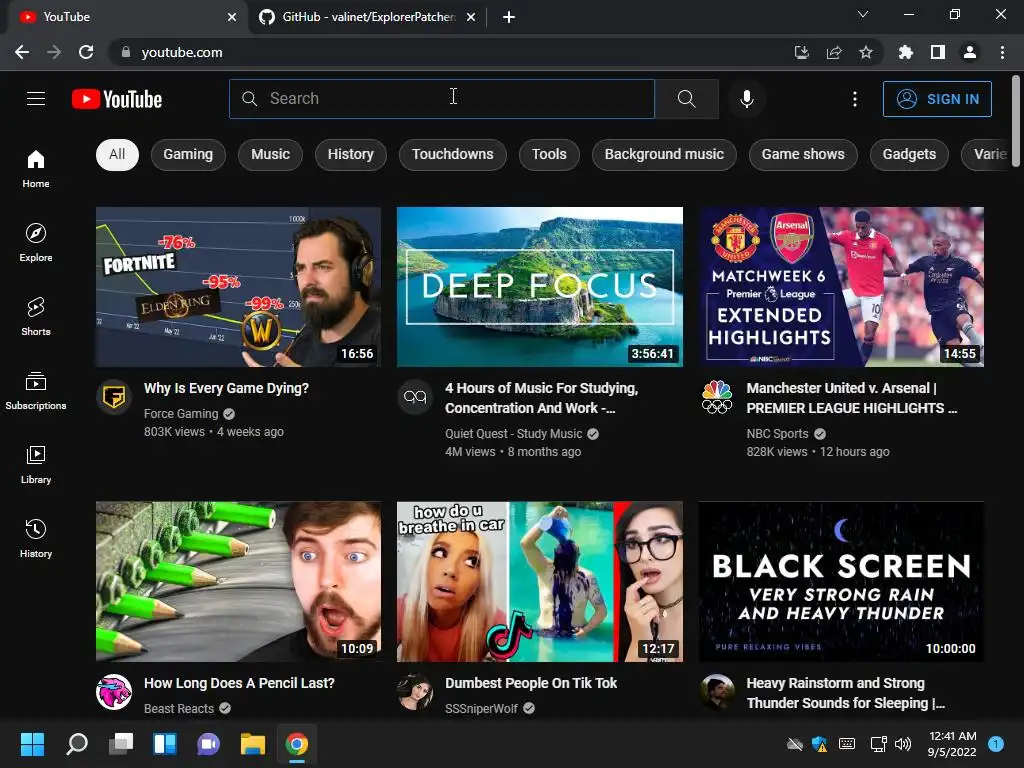Switch to the YouTube browser tab
1024x768 pixels.
tap(124, 17)
